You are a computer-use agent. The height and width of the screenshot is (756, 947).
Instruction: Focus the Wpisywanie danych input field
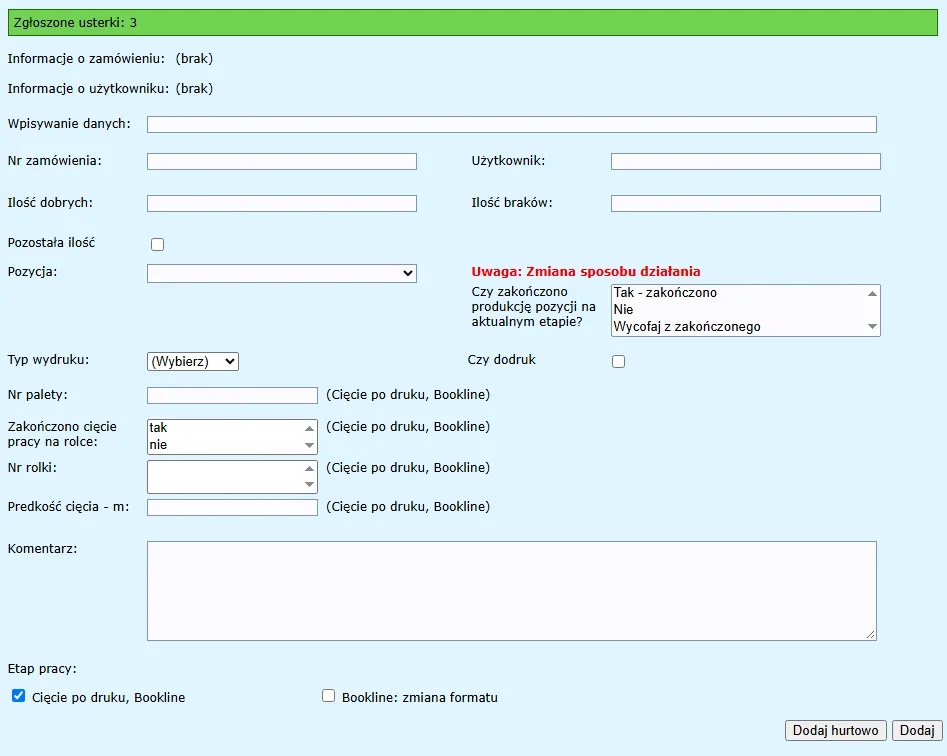512,124
